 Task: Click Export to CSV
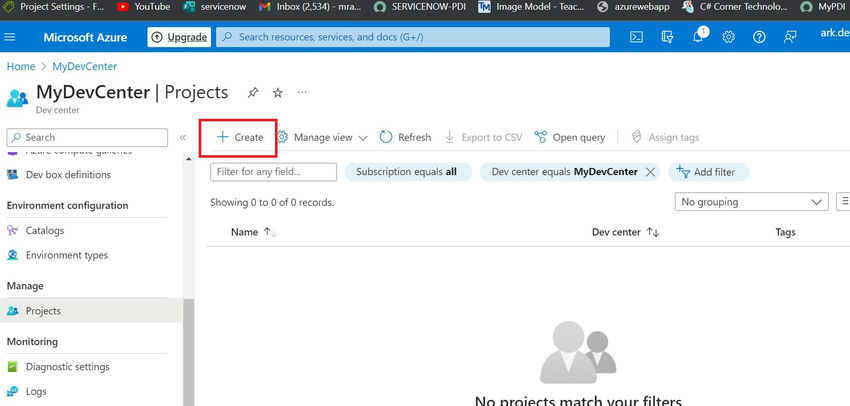pos(484,138)
